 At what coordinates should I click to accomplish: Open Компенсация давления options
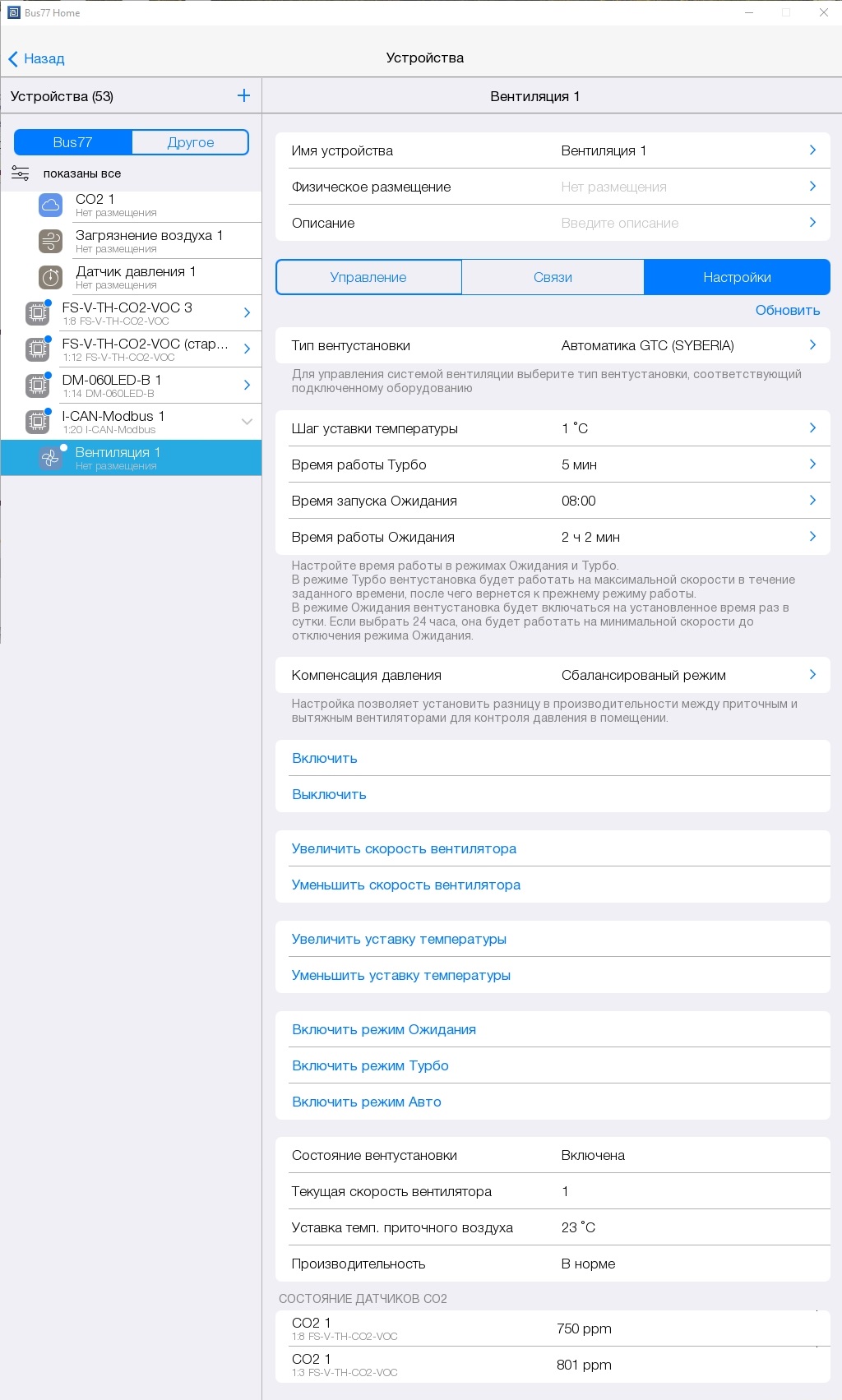coord(553,675)
